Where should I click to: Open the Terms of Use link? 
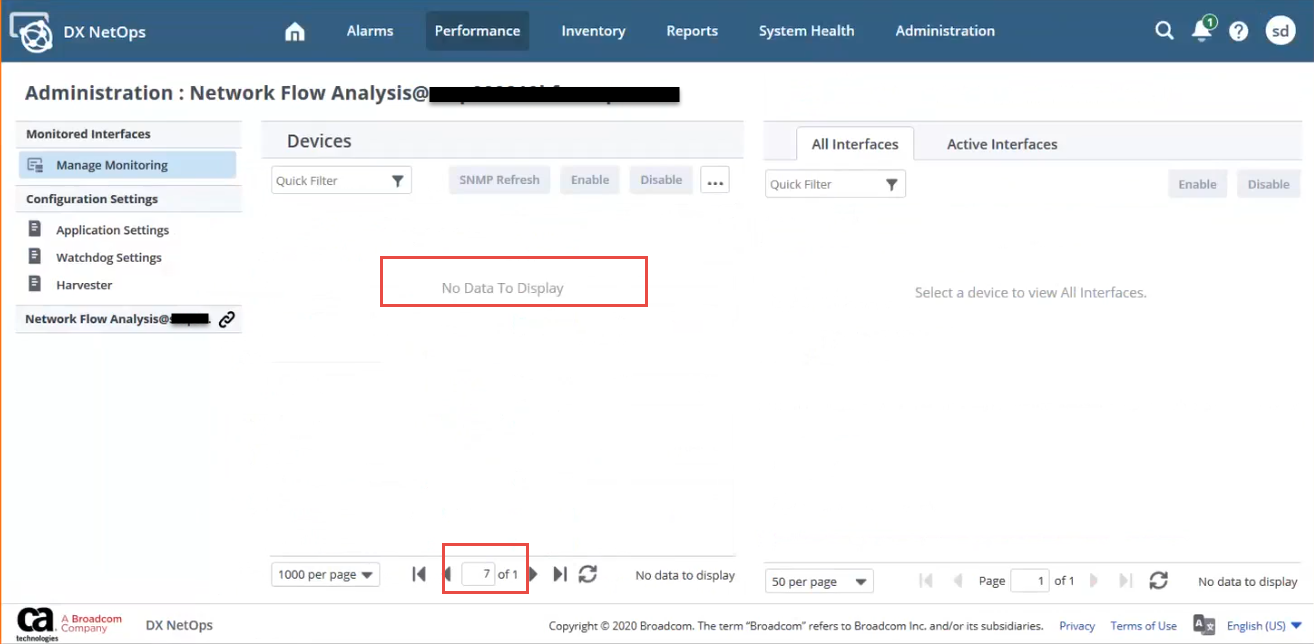tap(1143, 626)
